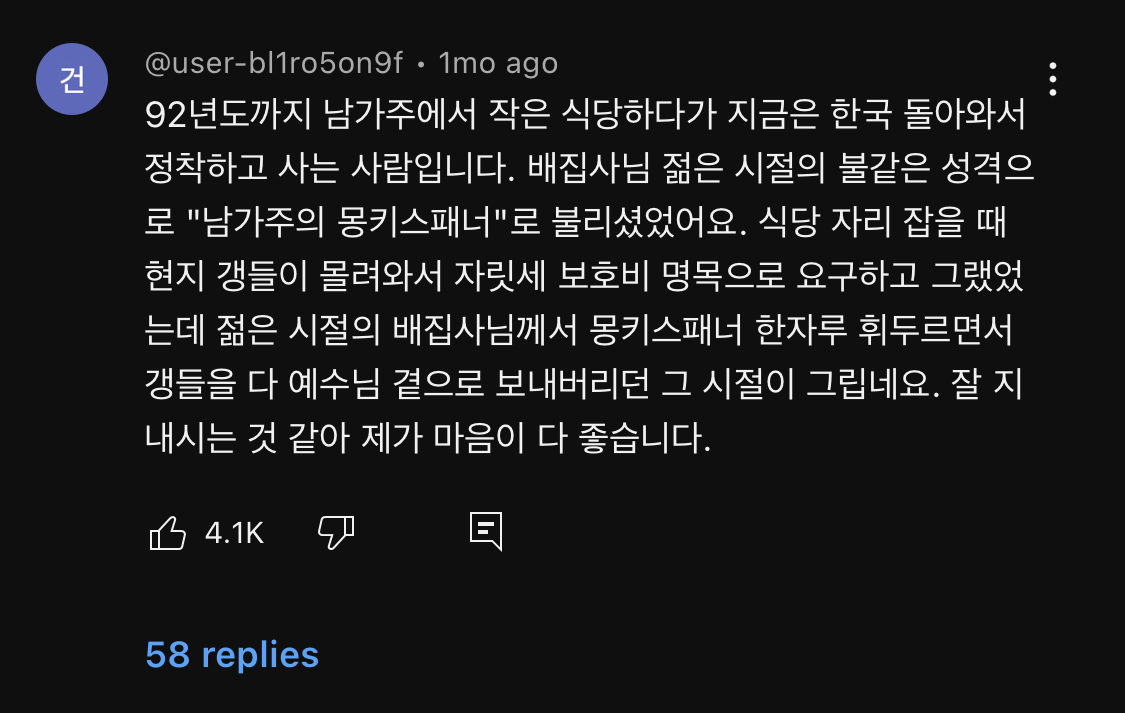Click the last line ending '좋습니다.'
This screenshot has height=713, width=1125.
click(x=427, y=439)
